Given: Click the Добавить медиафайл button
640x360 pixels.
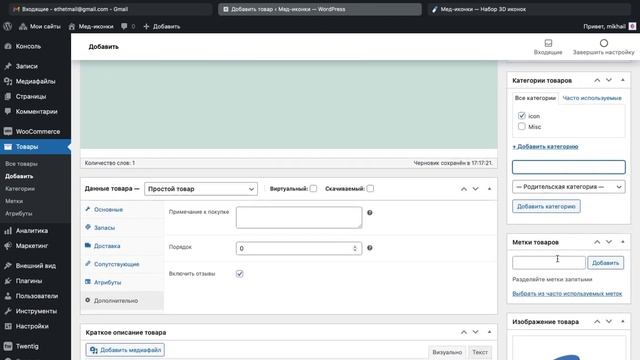Looking at the screenshot, I should click(125, 350).
